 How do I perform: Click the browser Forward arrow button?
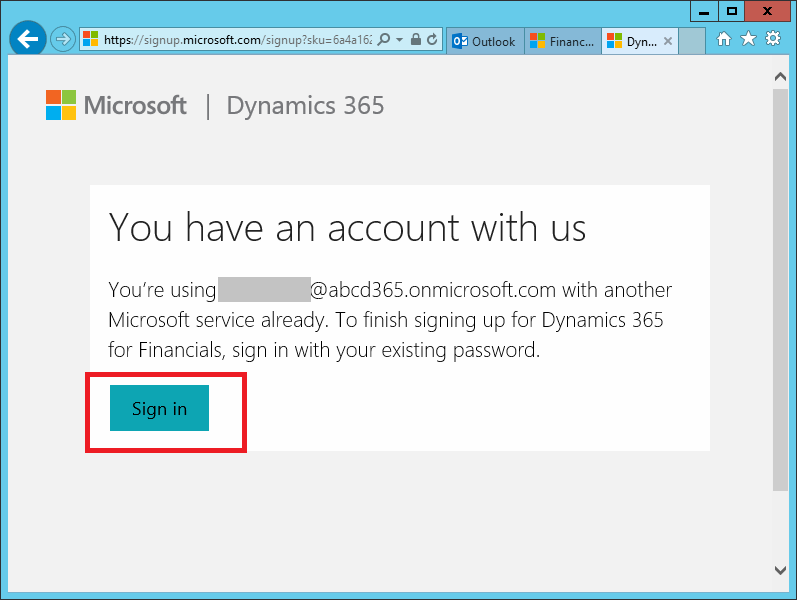[63, 39]
